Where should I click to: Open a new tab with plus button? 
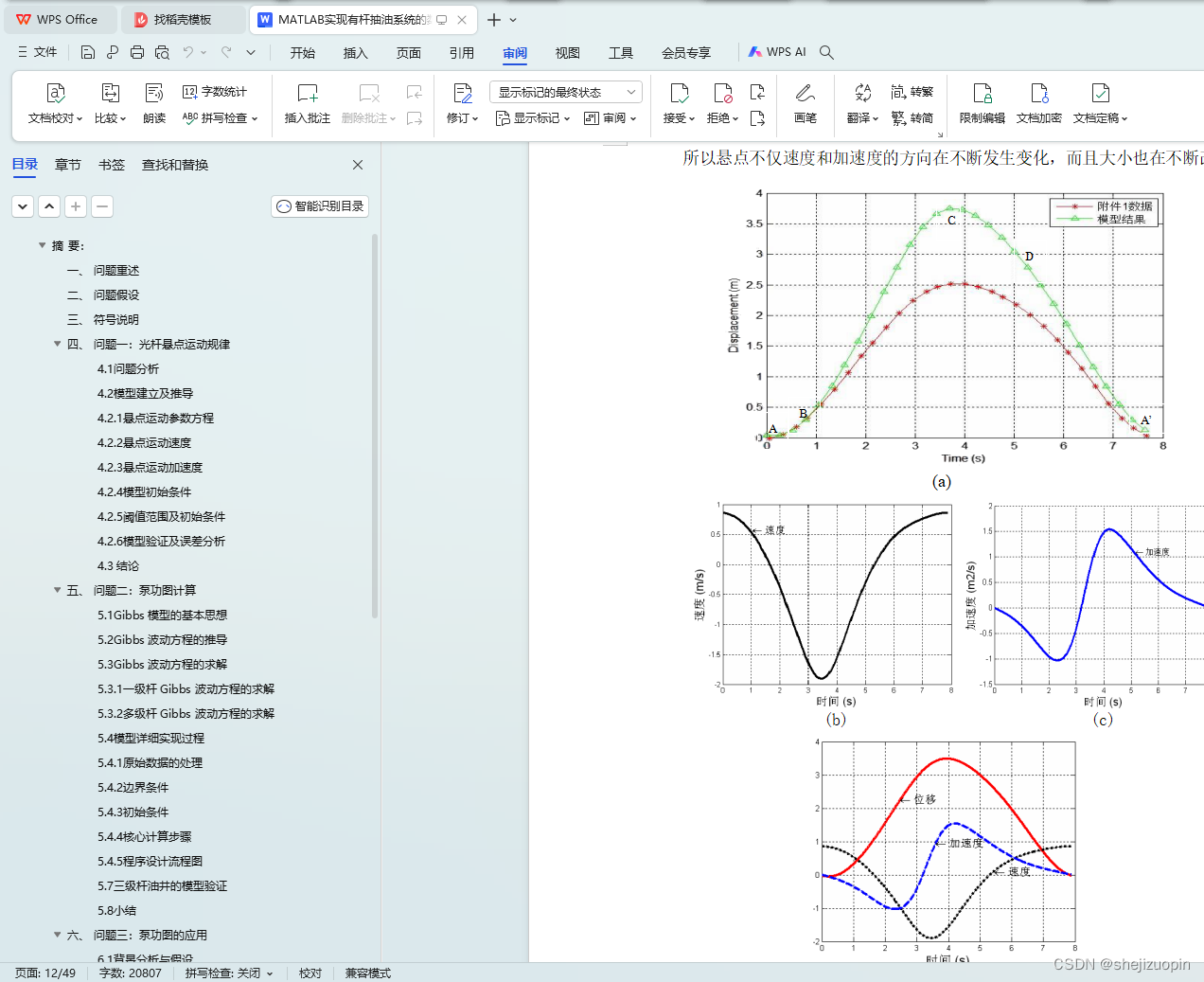coord(494,19)
